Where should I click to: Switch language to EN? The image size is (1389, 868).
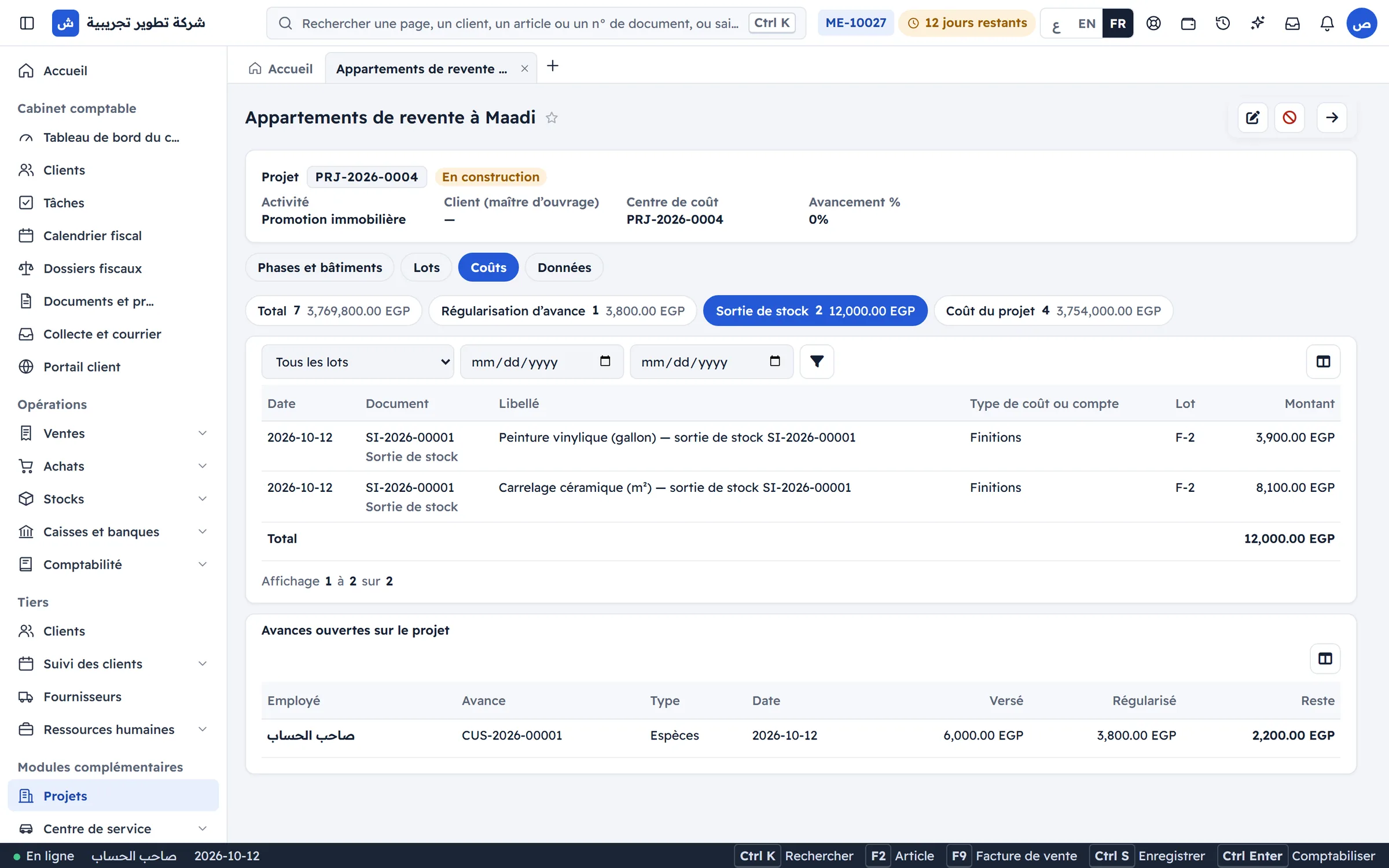pyautogui.click(x=1086, y=23)
